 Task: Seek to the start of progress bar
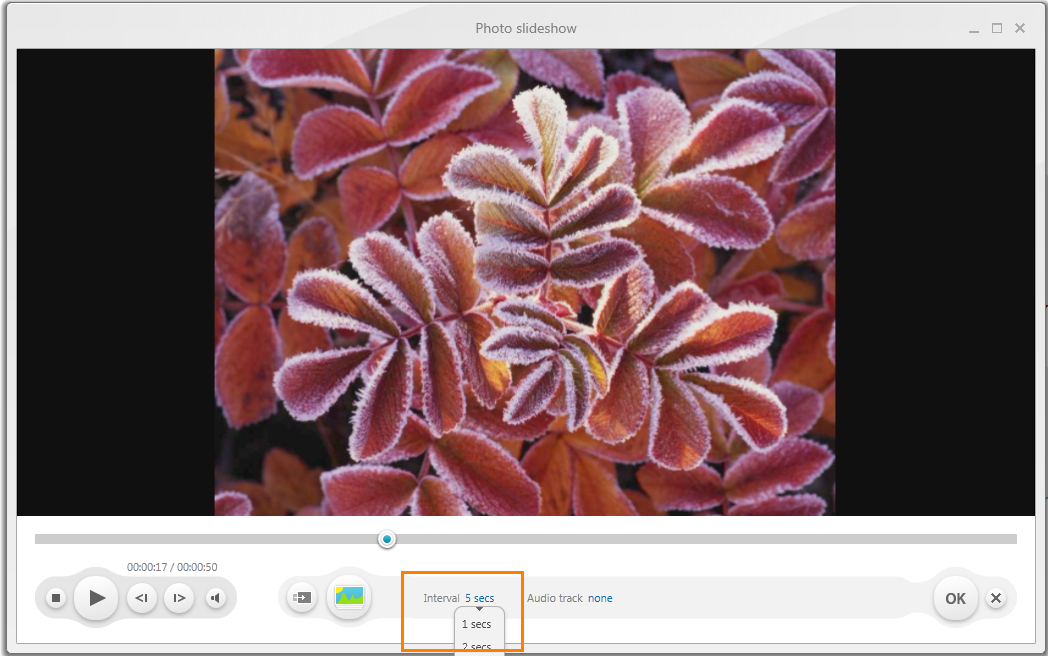click(39, 539)
